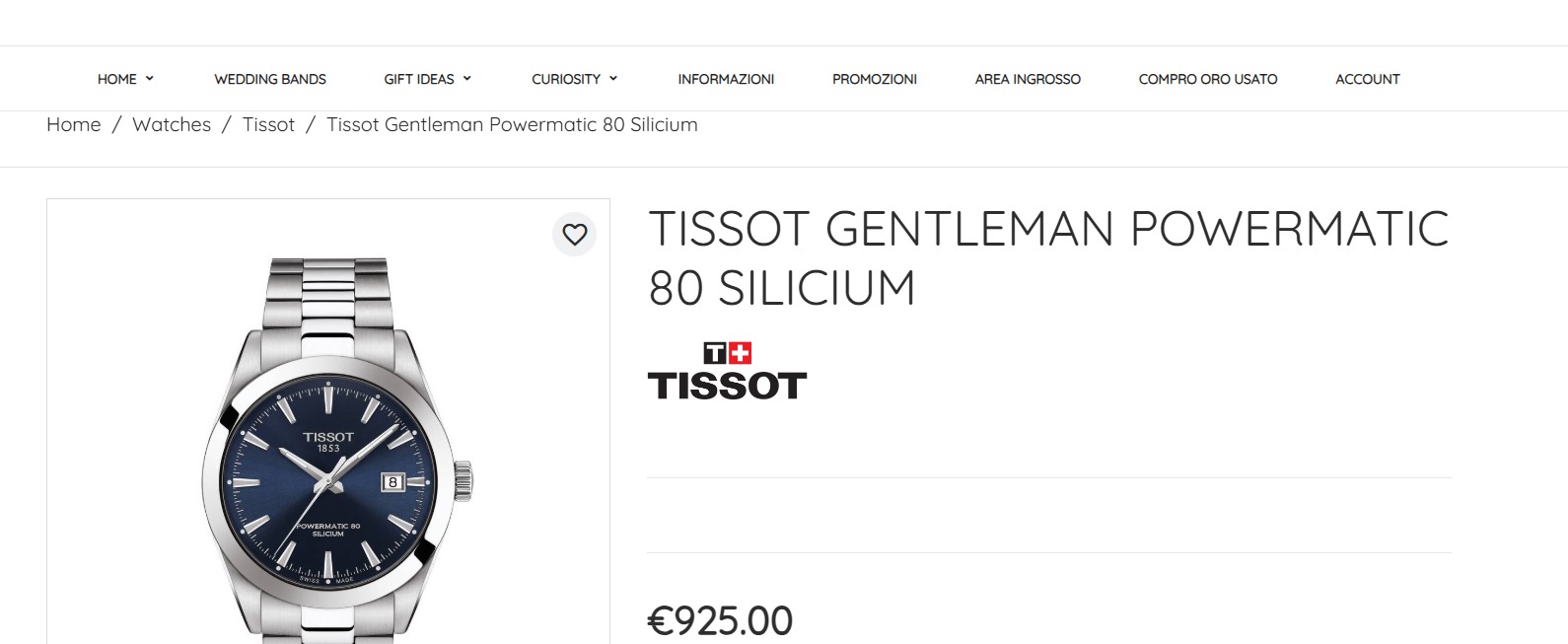Click the GIFT IDEAS navigation label

click(x=419, y=79)
